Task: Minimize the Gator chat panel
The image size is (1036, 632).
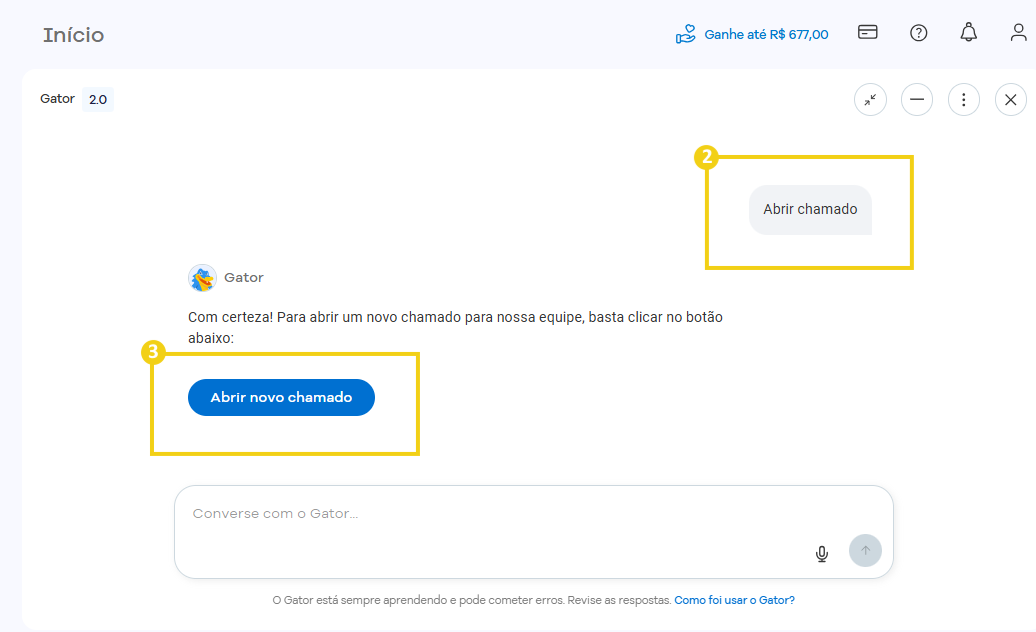Action: coord(917,100)
